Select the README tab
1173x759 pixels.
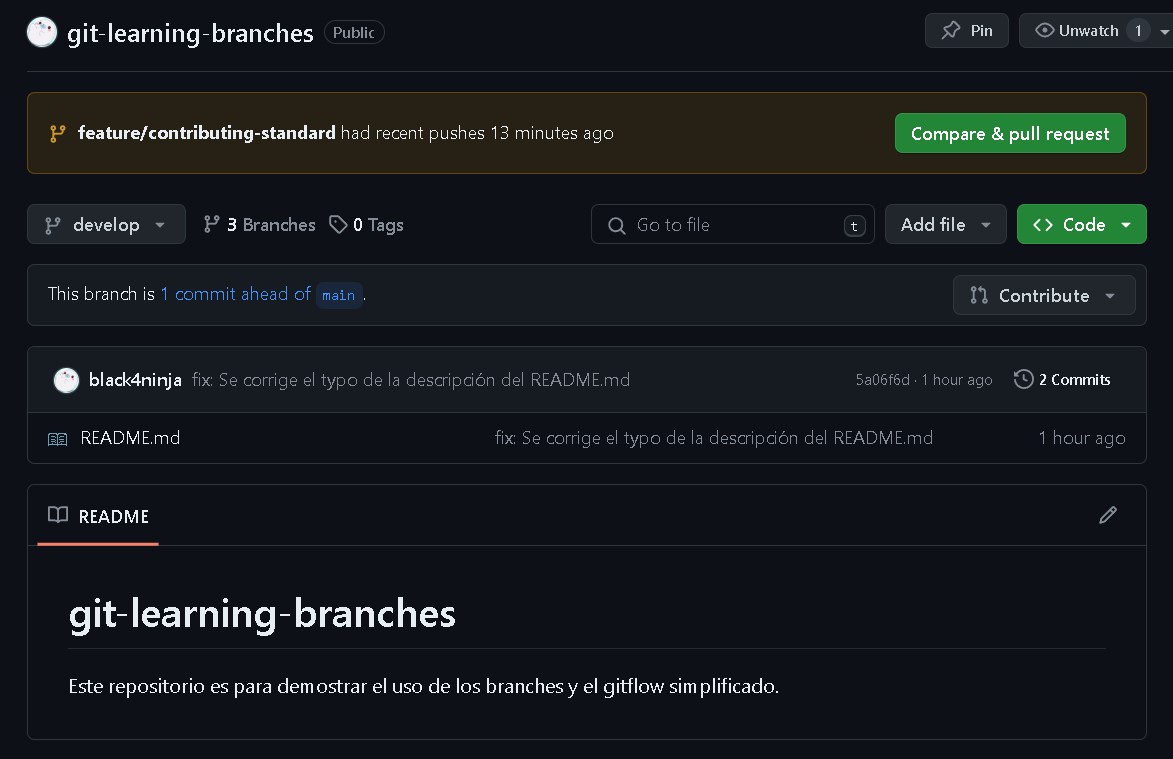pyautogui.click(x=98, y=516)
